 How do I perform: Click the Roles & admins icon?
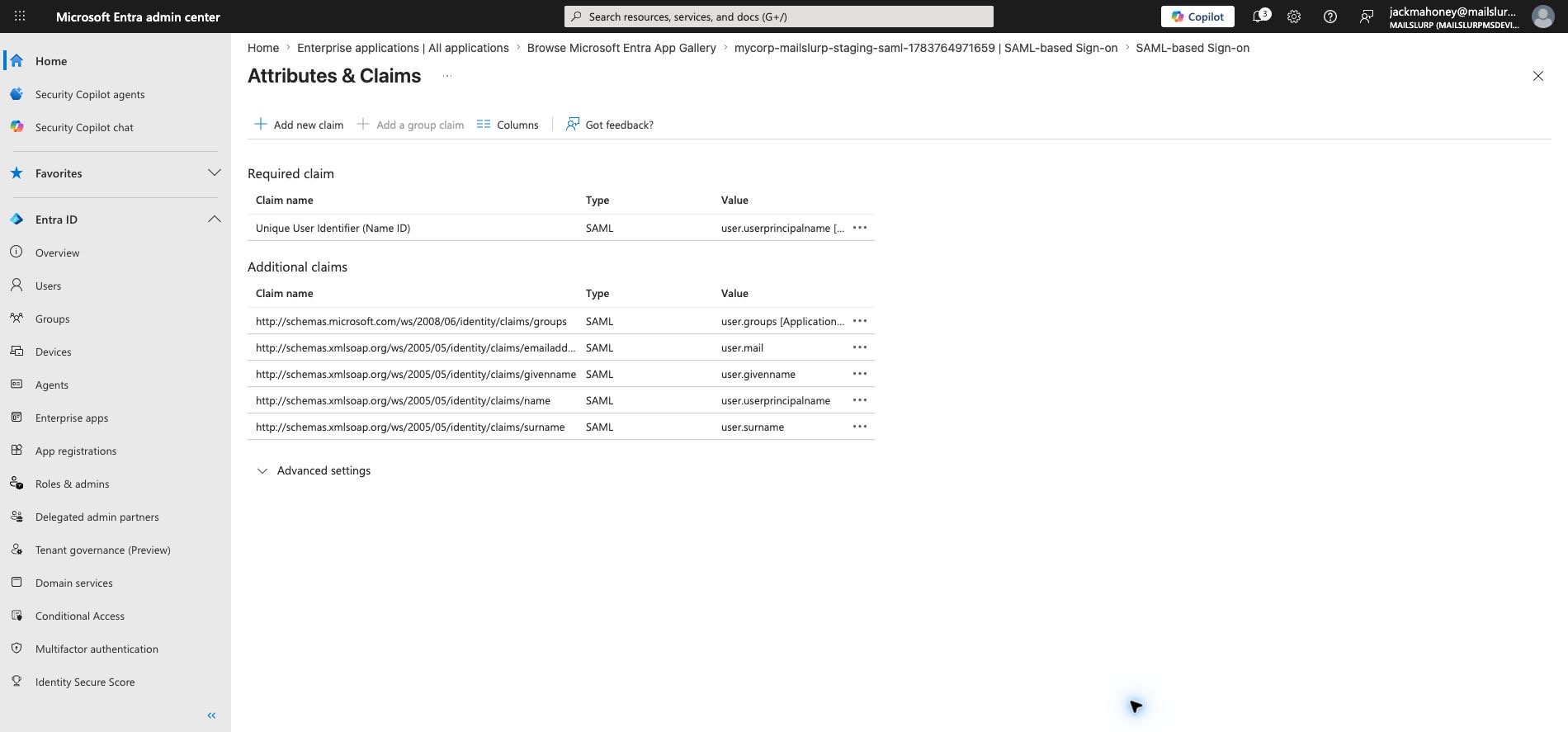17,484
